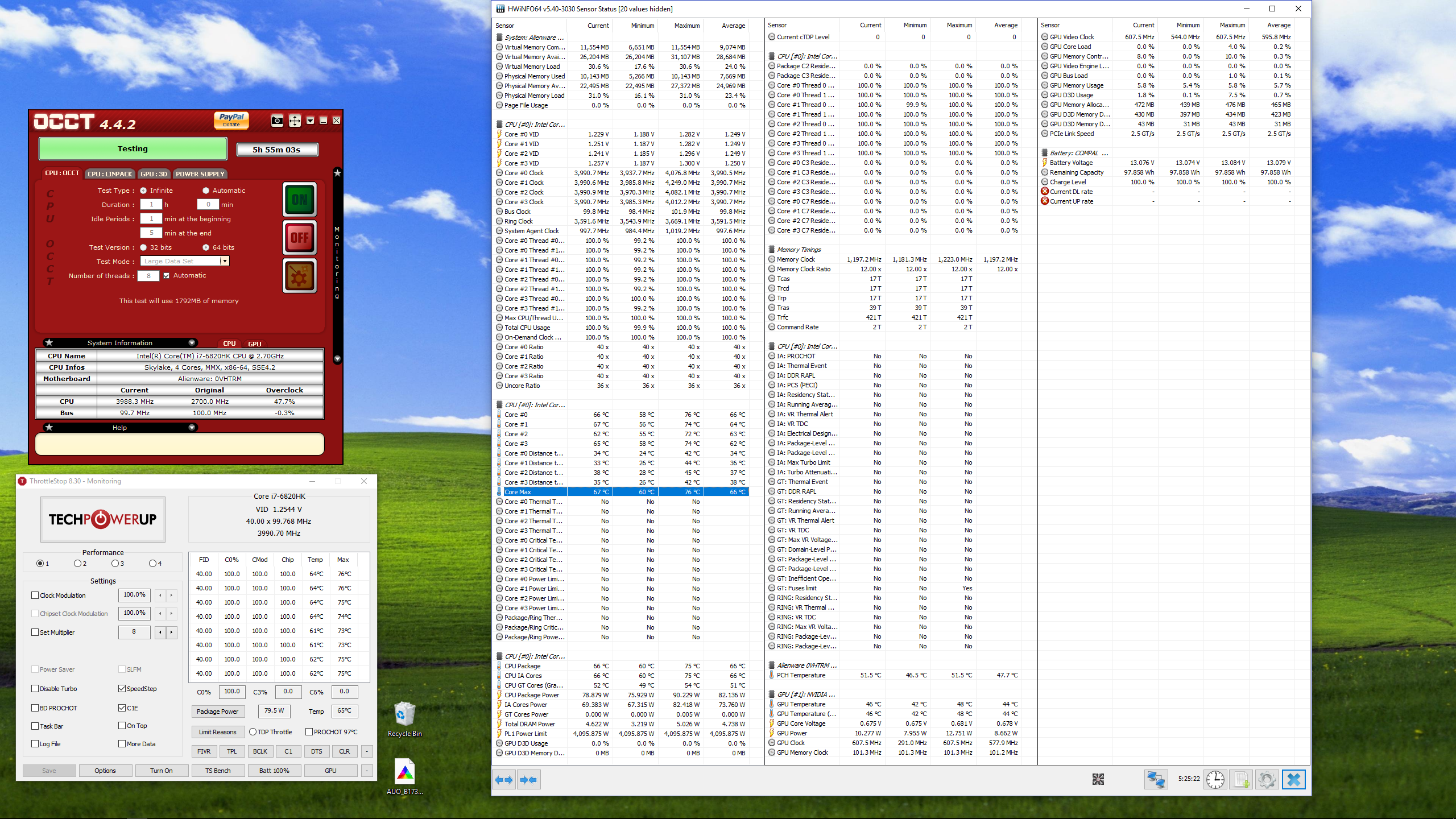Click HWiNFO expand columns arrows button
This screenshot has width=1456, height=819.
[x=504, y=780]
